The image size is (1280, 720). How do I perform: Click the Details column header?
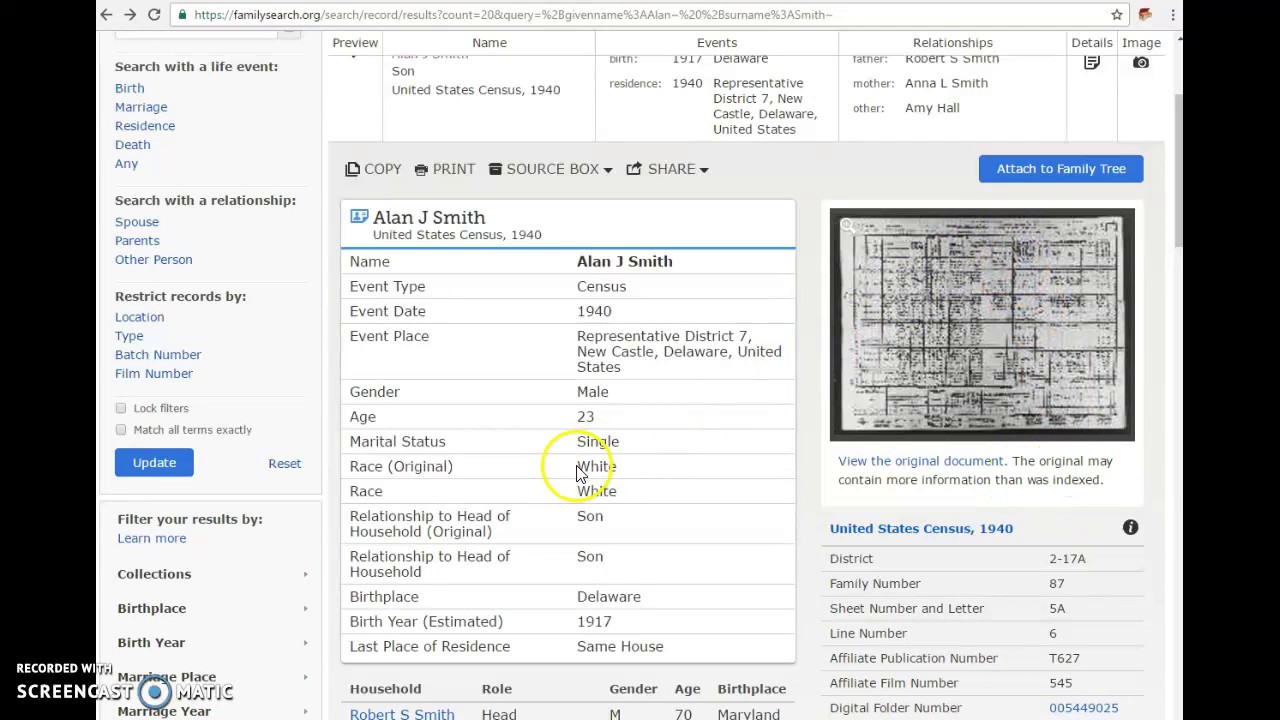(1092, 43)
